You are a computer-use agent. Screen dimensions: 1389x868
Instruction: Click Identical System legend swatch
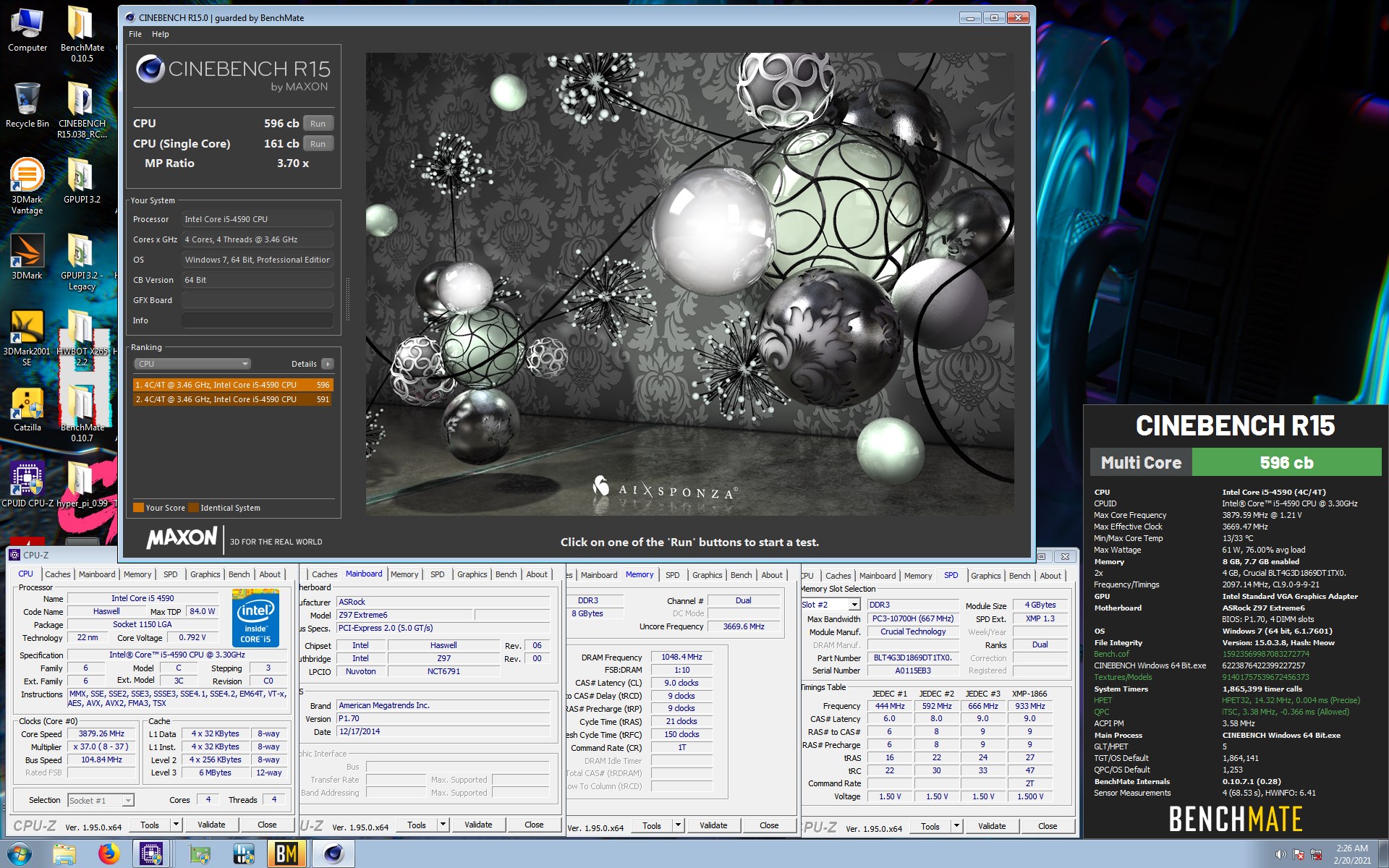click(193, 508)
